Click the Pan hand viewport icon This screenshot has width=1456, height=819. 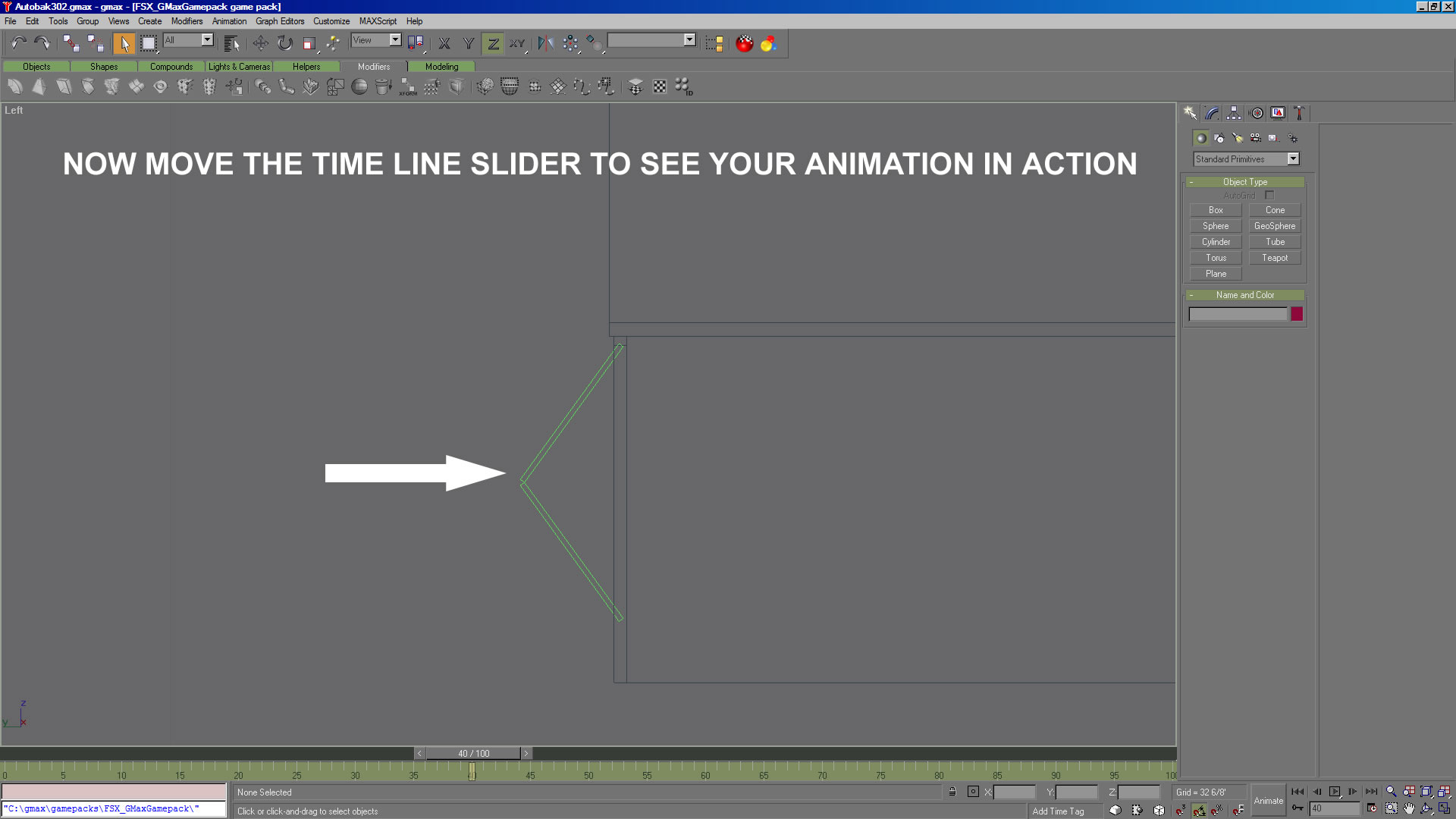[1409, 809]
